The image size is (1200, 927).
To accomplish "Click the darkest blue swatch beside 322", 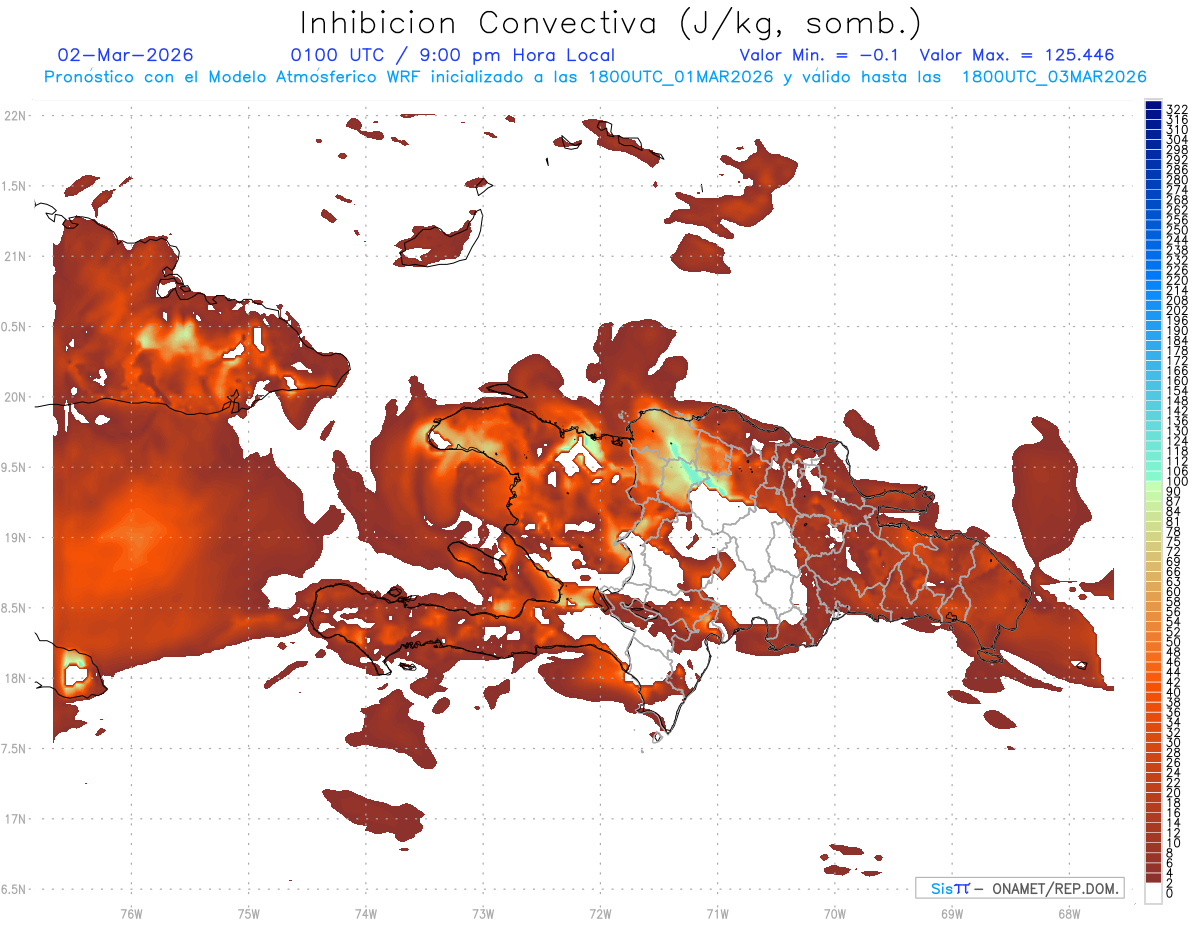I will [1154, 107].
